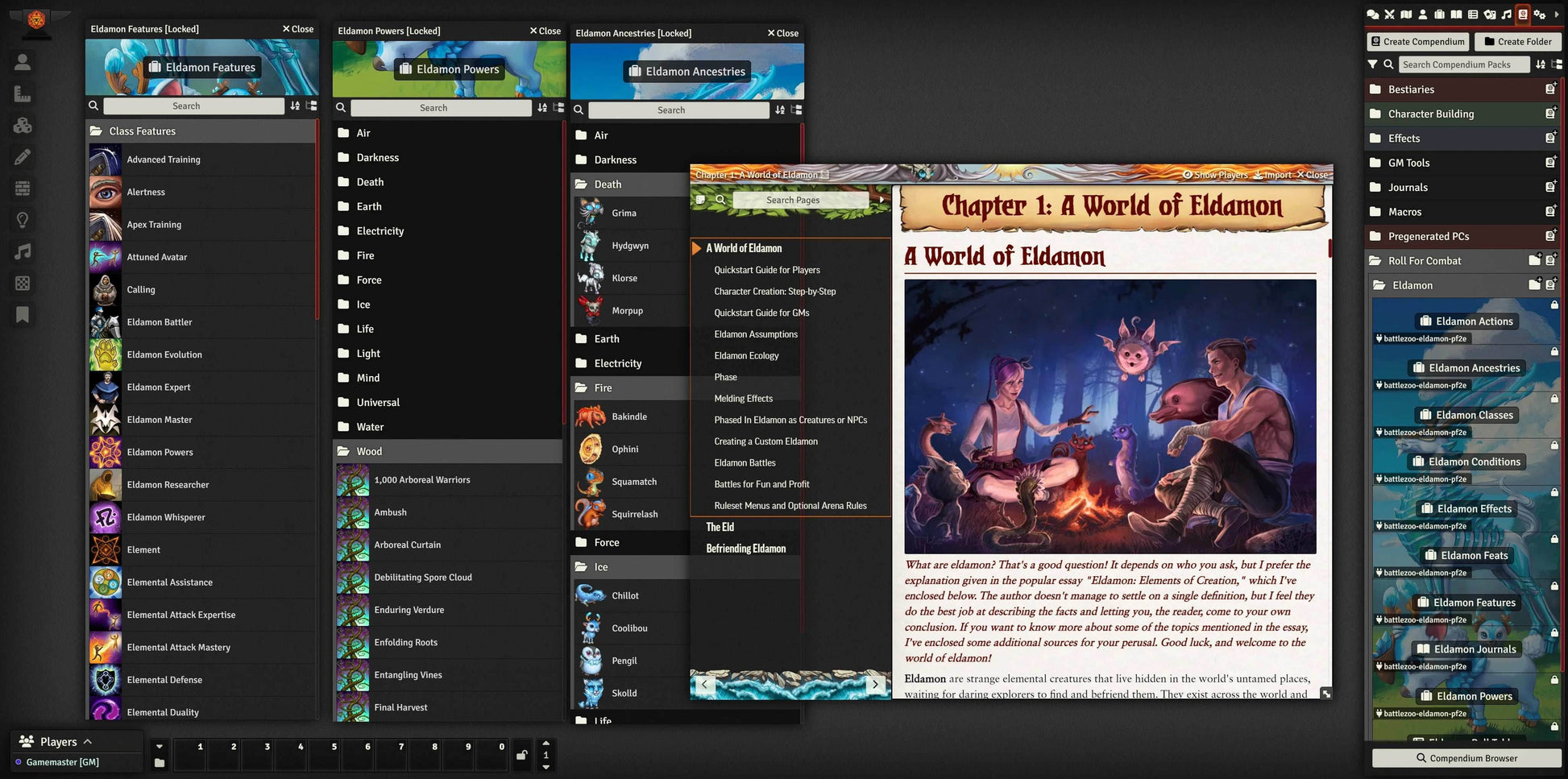Select the pencil Drawing Tools icon

click(x=23, y=158)
